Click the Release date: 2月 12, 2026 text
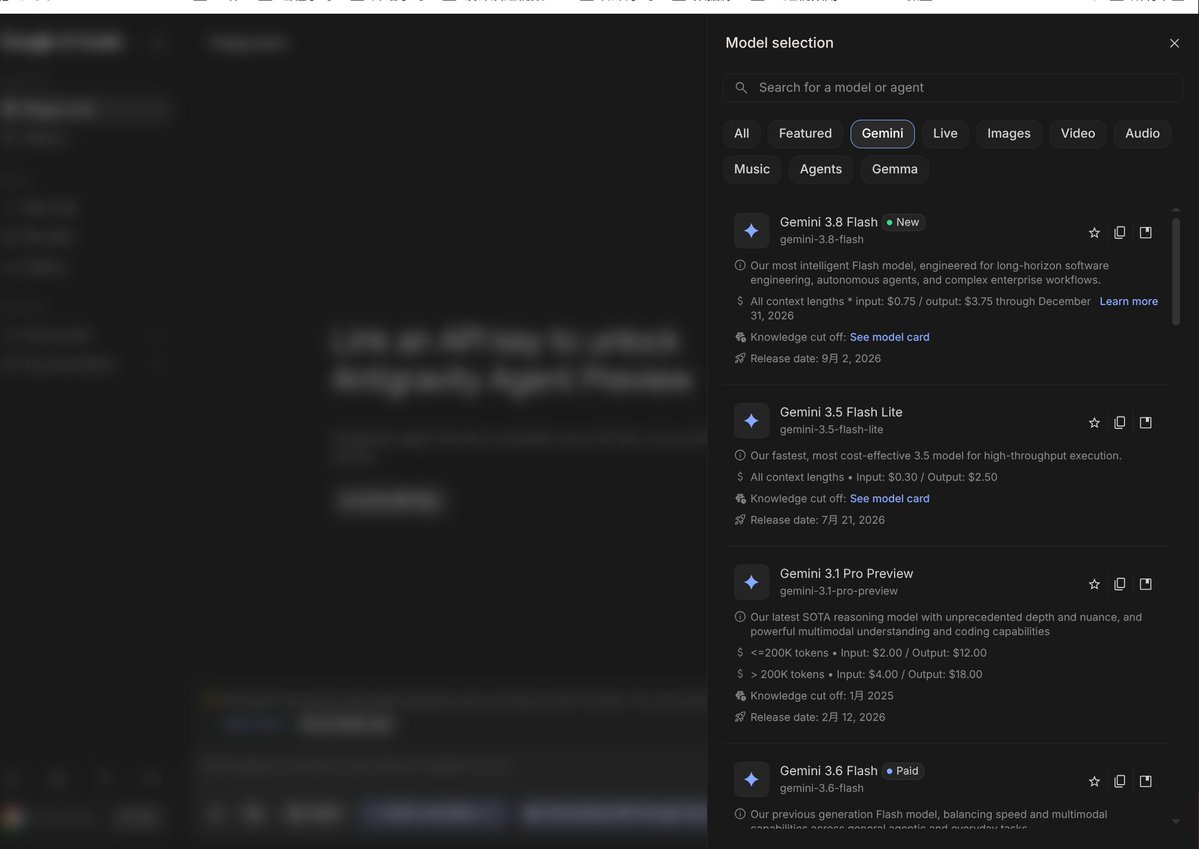This screenshot has height=849, width=1199. click(817, 717)
